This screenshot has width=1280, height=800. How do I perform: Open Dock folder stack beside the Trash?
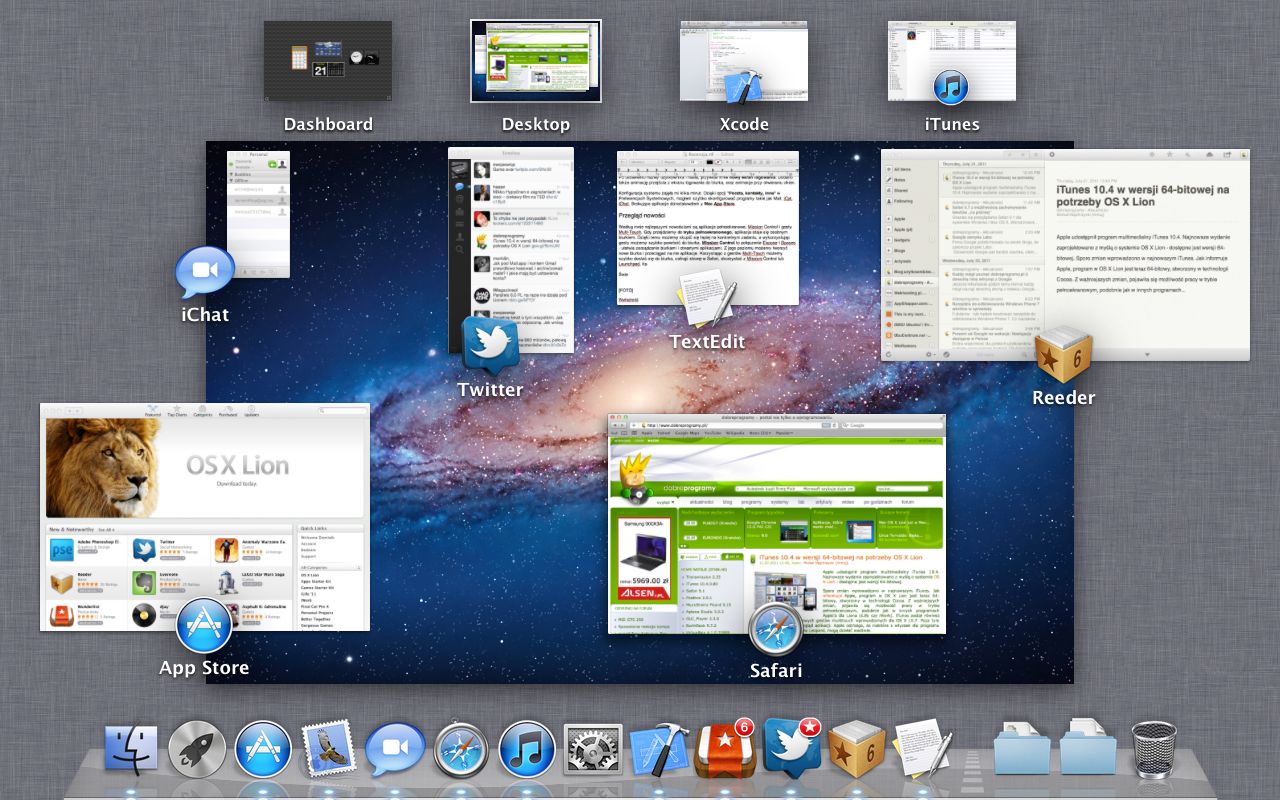pyautogui.click(x=1087, y=749)
